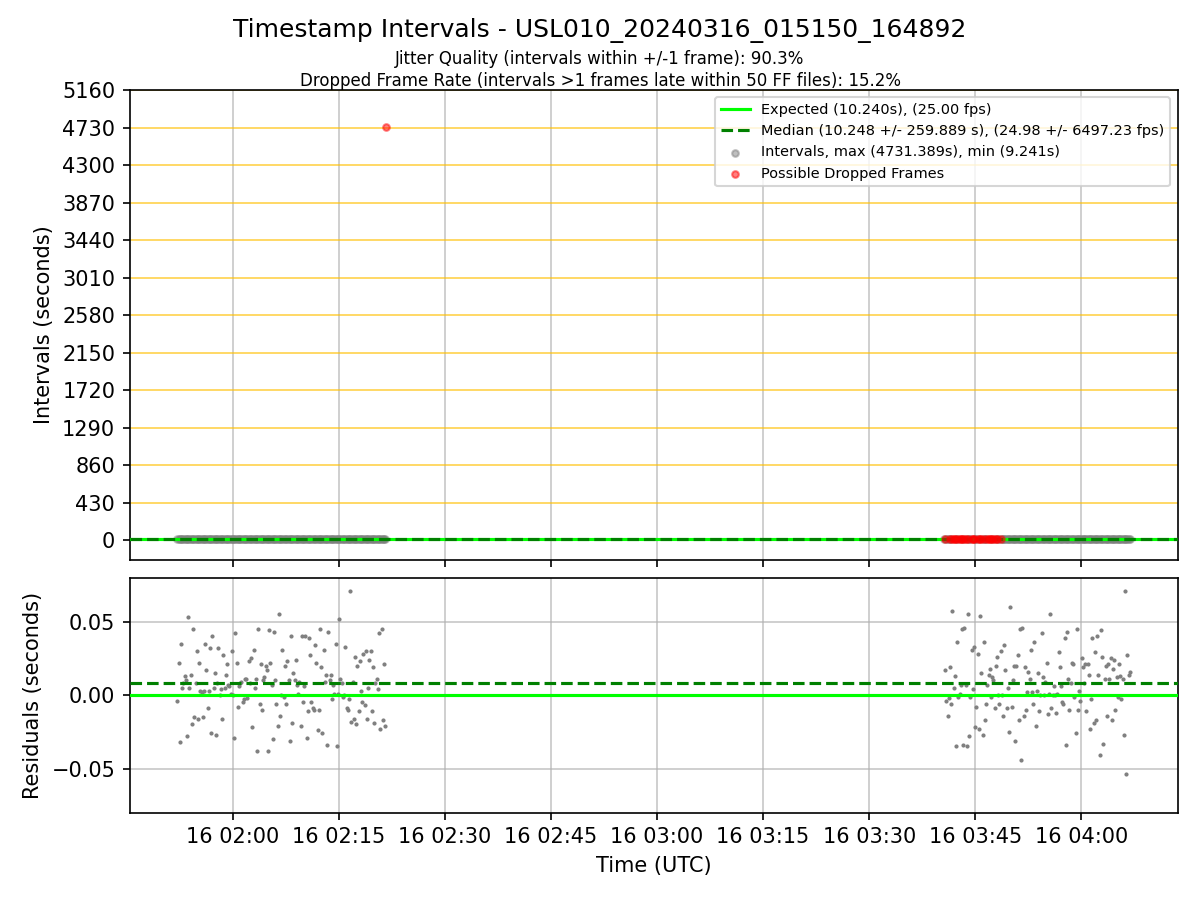Click the dashed green line sample in legend
This screenshot has height=900, width=1200.
[736, 130]
